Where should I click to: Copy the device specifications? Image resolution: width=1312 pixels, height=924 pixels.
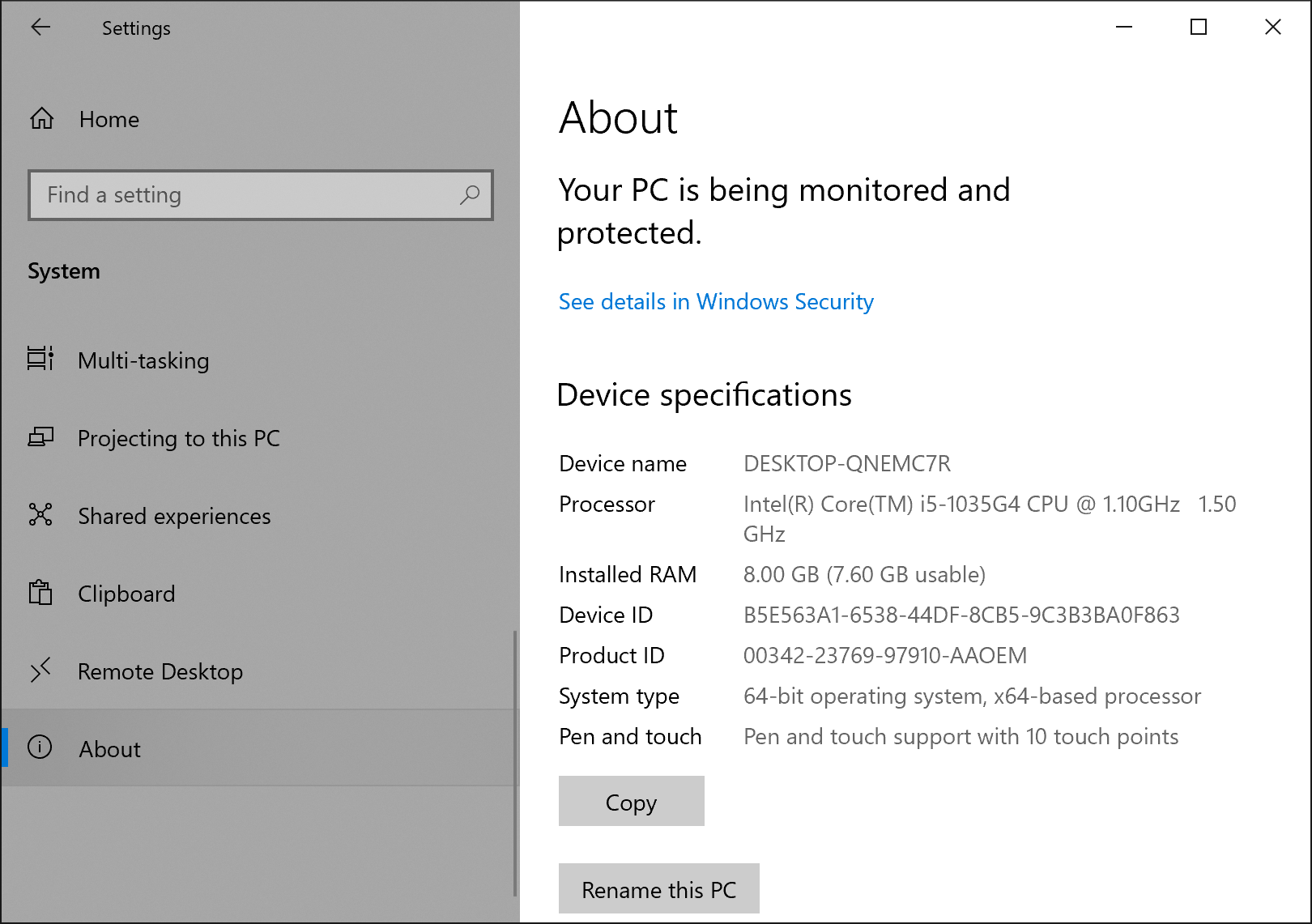(632, 801)
